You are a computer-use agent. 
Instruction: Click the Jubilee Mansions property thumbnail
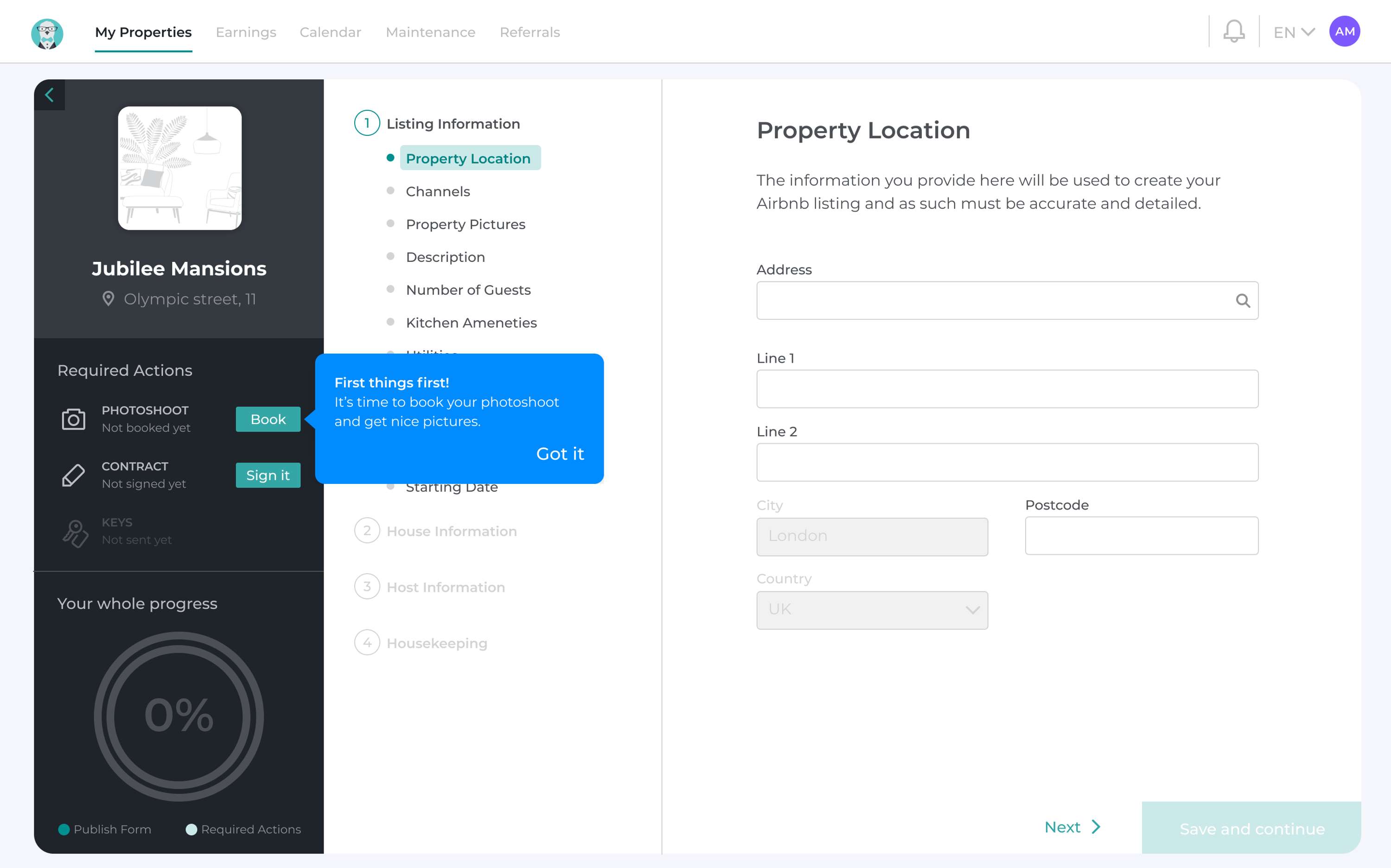pyautogui.click(x=179, y=168)
